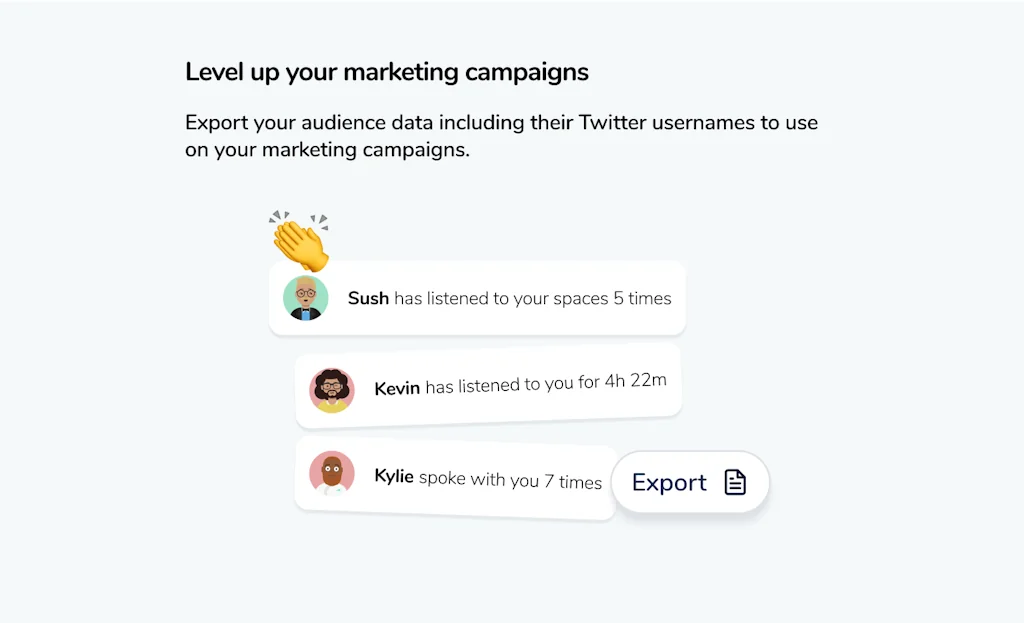Screen dimensions: 1024x623
Task: Click the bold name "Kevin"
Action: tap(397, 388)
